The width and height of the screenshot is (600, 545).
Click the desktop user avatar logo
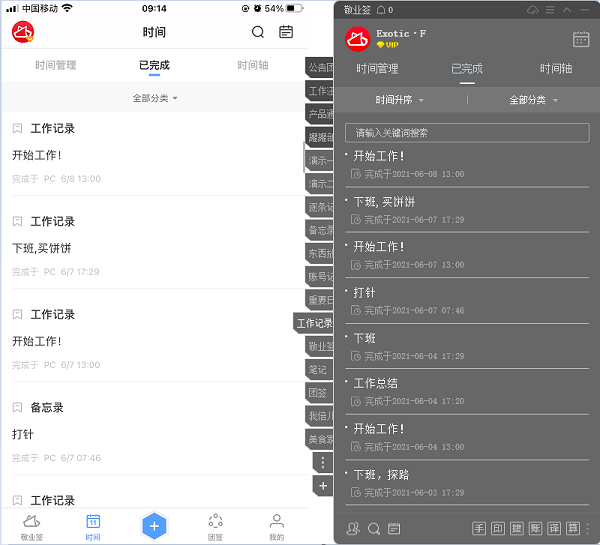[357, 39]
